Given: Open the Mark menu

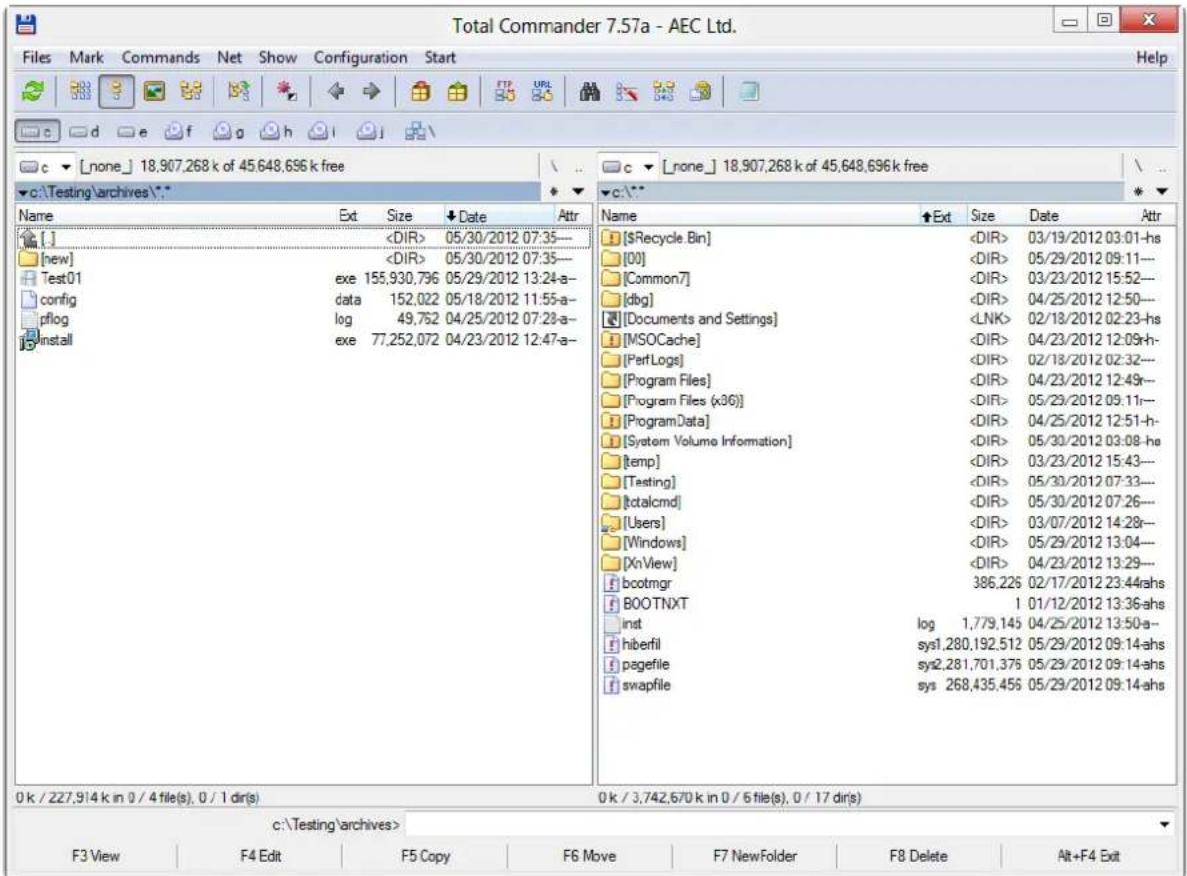Looking at the screenshot, I should point(86,58).
